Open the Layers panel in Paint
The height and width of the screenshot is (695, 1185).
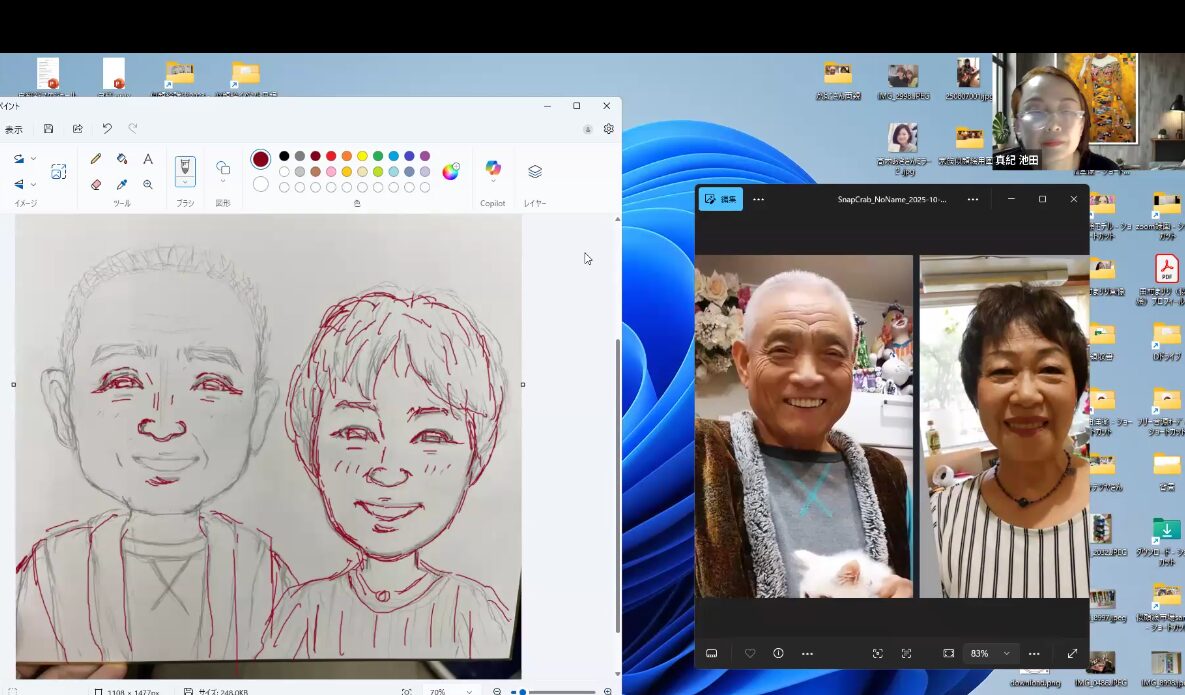tap(535, 171)
